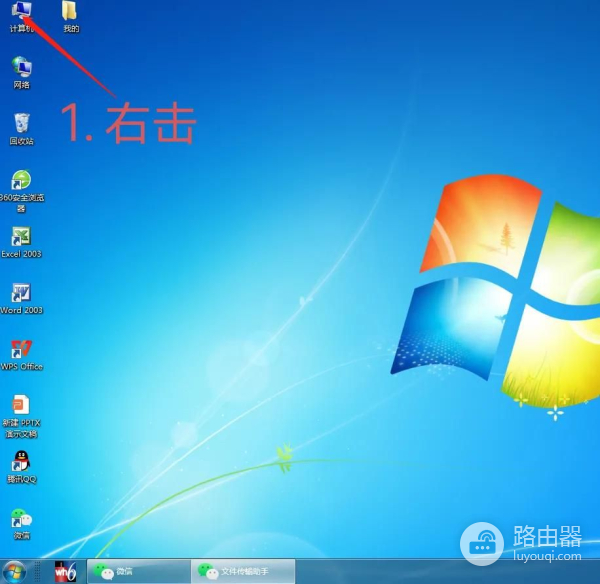Image resolution: width=600 pixels, height=584 pixels.
Task: Select the Excel 2003 shortcut icon
Action: point(21,236)
